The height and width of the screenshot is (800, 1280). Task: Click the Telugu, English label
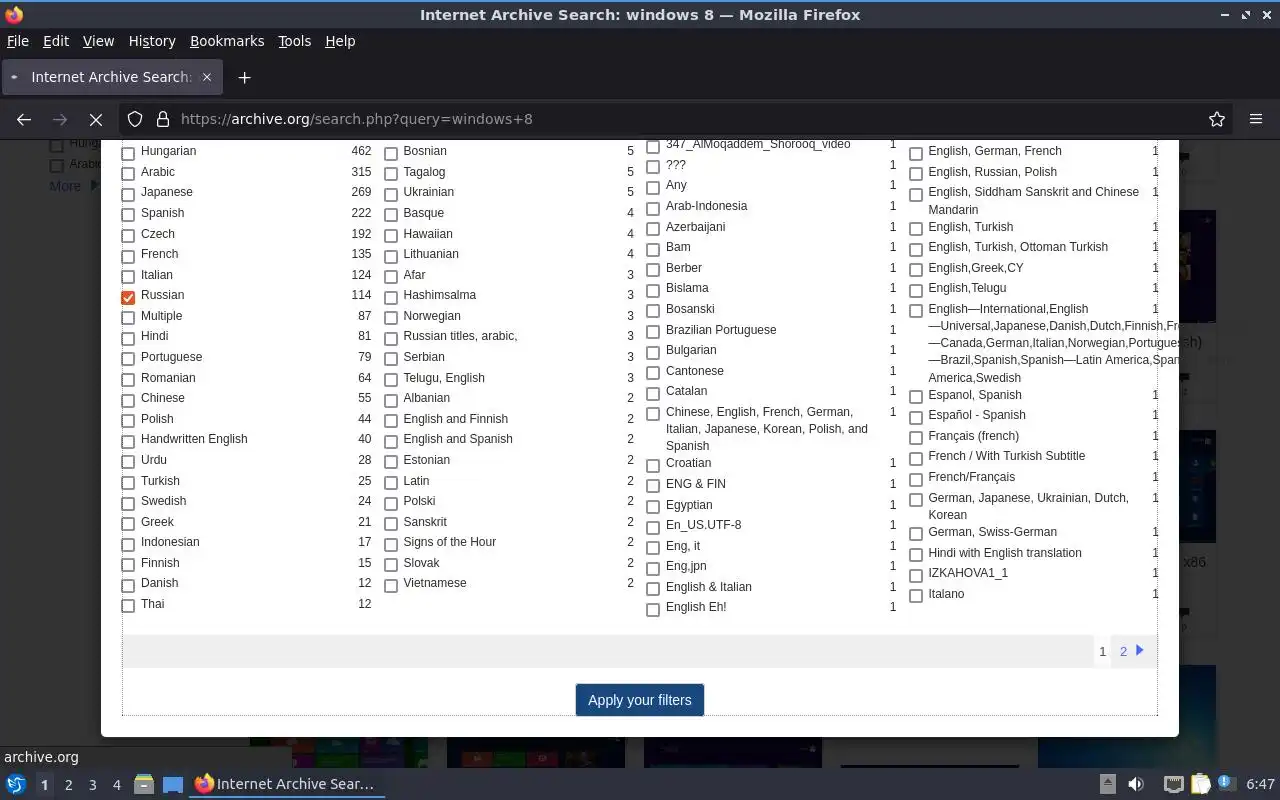click(x=444, y=378)
